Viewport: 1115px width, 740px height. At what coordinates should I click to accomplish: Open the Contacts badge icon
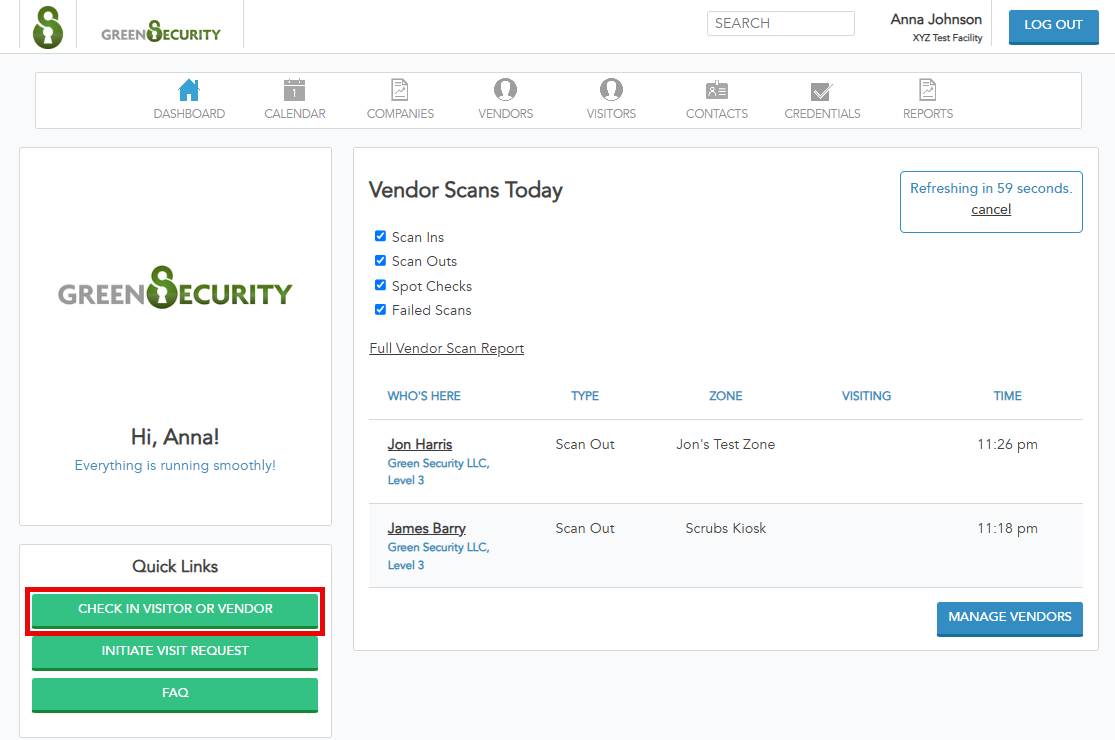coord(716,89)
